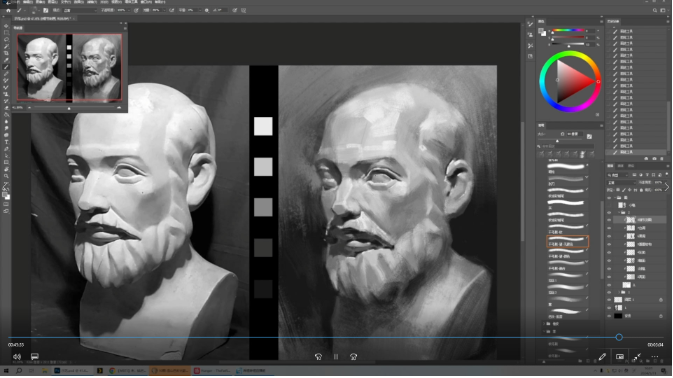The width and height of the screenshot is (673, 378).
Task: Click the Navigator preview thumbnail
Action: coord(70,68)
